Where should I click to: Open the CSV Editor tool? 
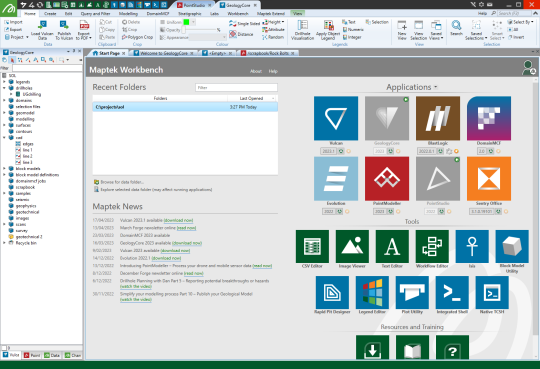click(x=312, y=246)
